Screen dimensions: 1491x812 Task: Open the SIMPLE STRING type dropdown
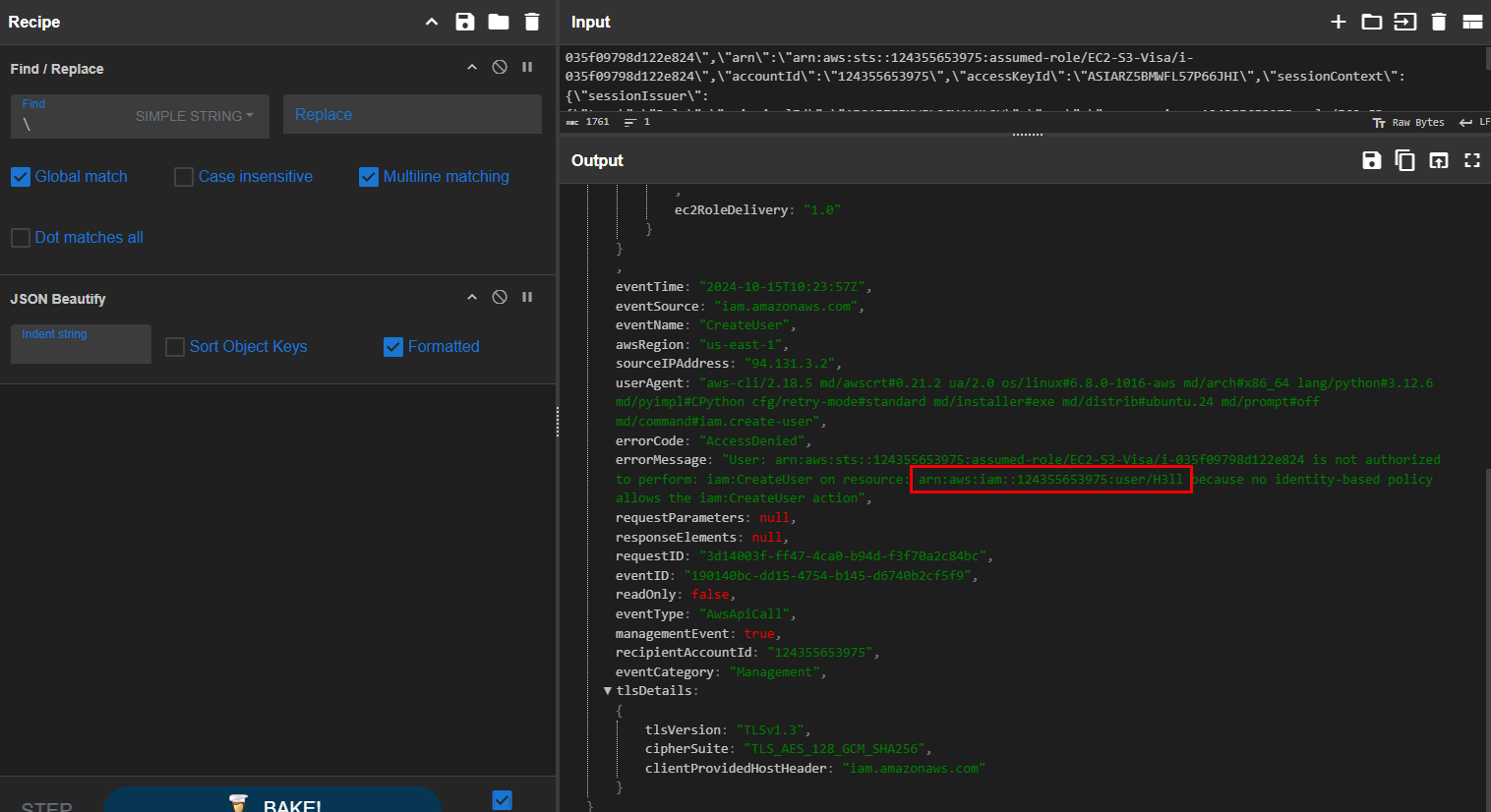[194, 116]
